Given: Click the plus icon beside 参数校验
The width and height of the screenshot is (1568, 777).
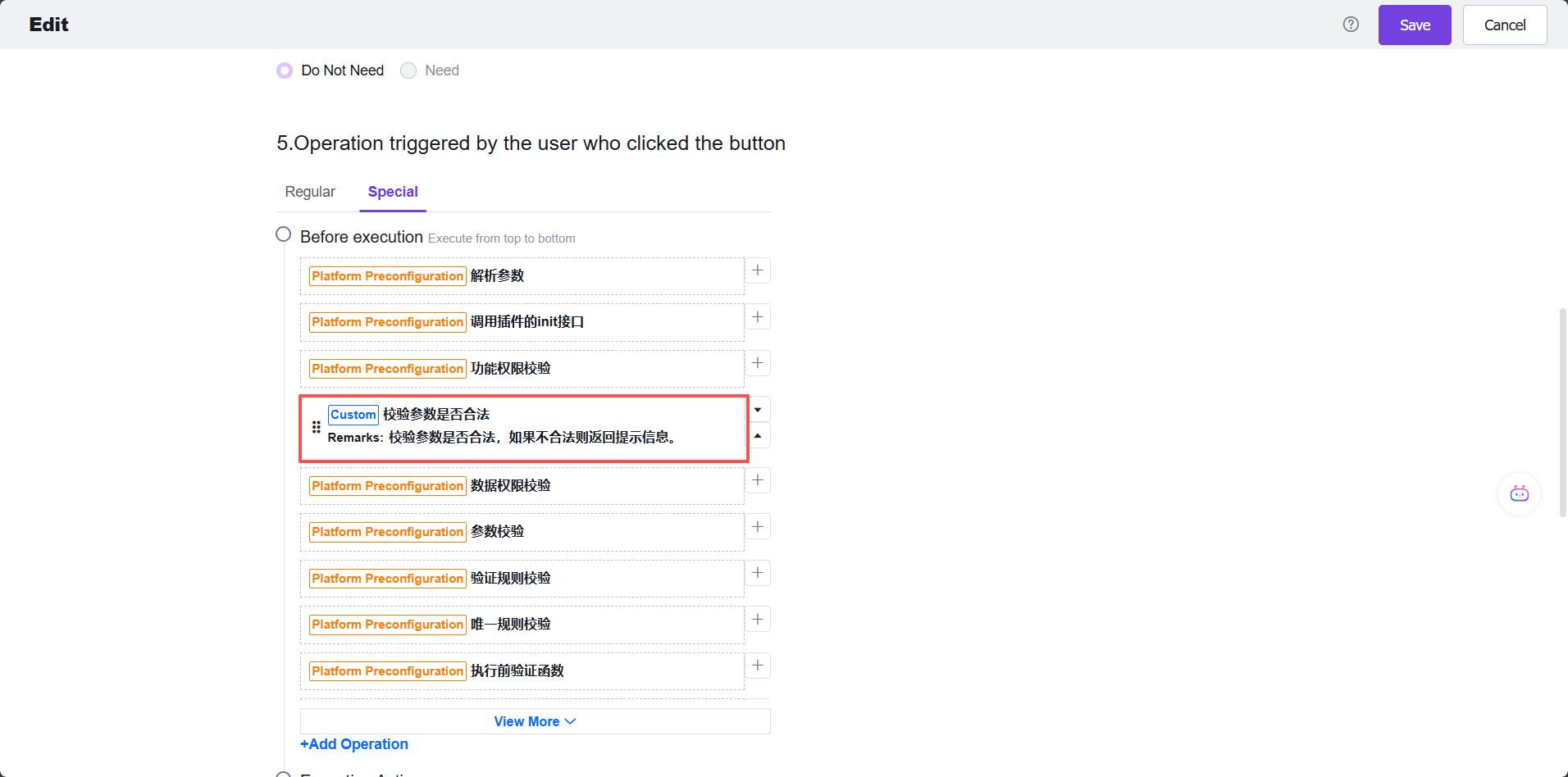Looking at the screenshot, I should tap(757, 525).
